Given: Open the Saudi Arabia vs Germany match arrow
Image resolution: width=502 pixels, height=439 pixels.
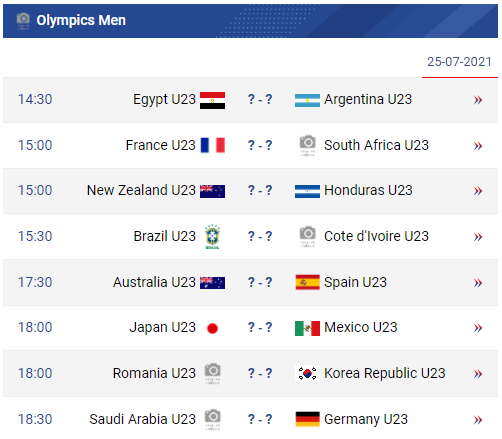Looking at the screenshot, I should click(x=478, y=419).
